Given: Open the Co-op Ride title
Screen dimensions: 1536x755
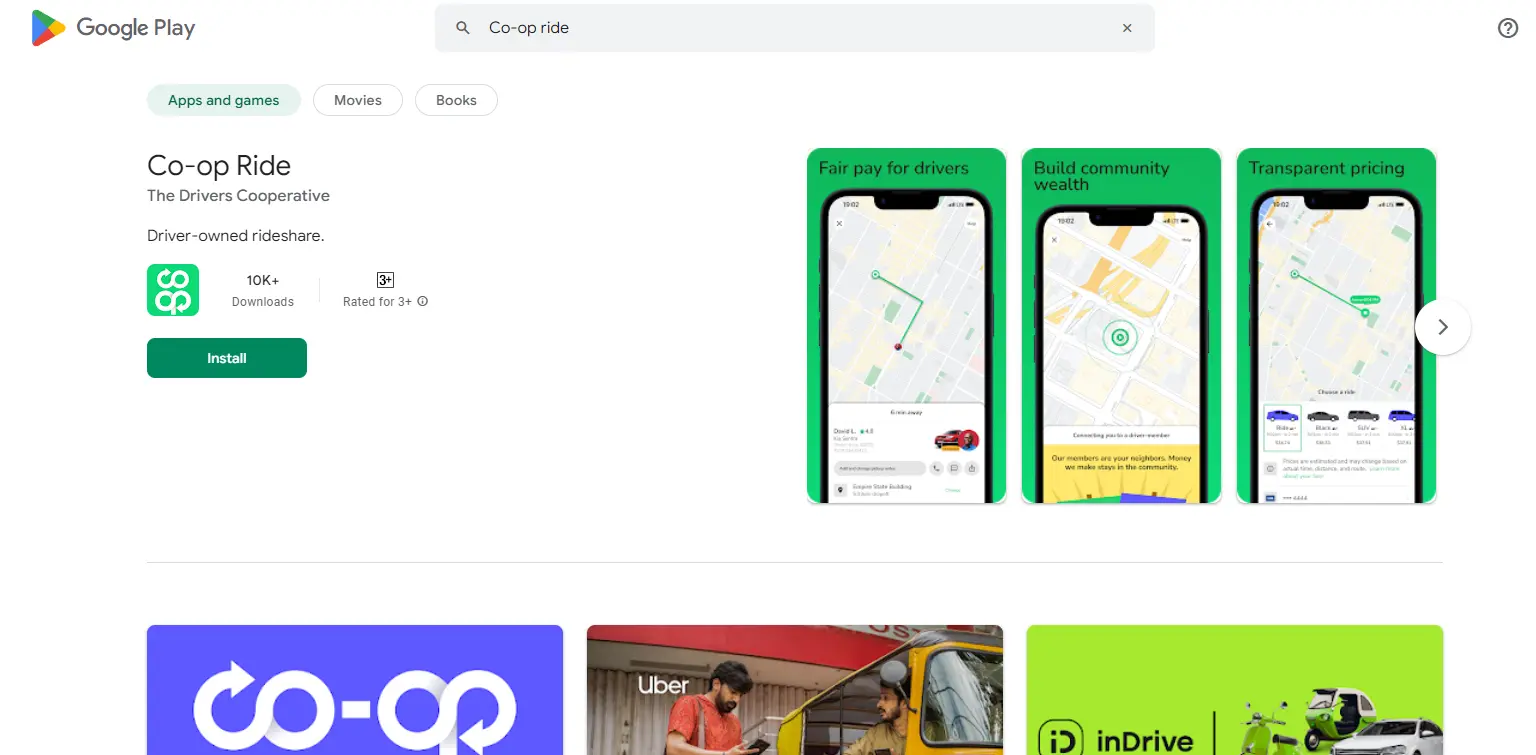Looking at the screenshot, I should click(219, 165).
